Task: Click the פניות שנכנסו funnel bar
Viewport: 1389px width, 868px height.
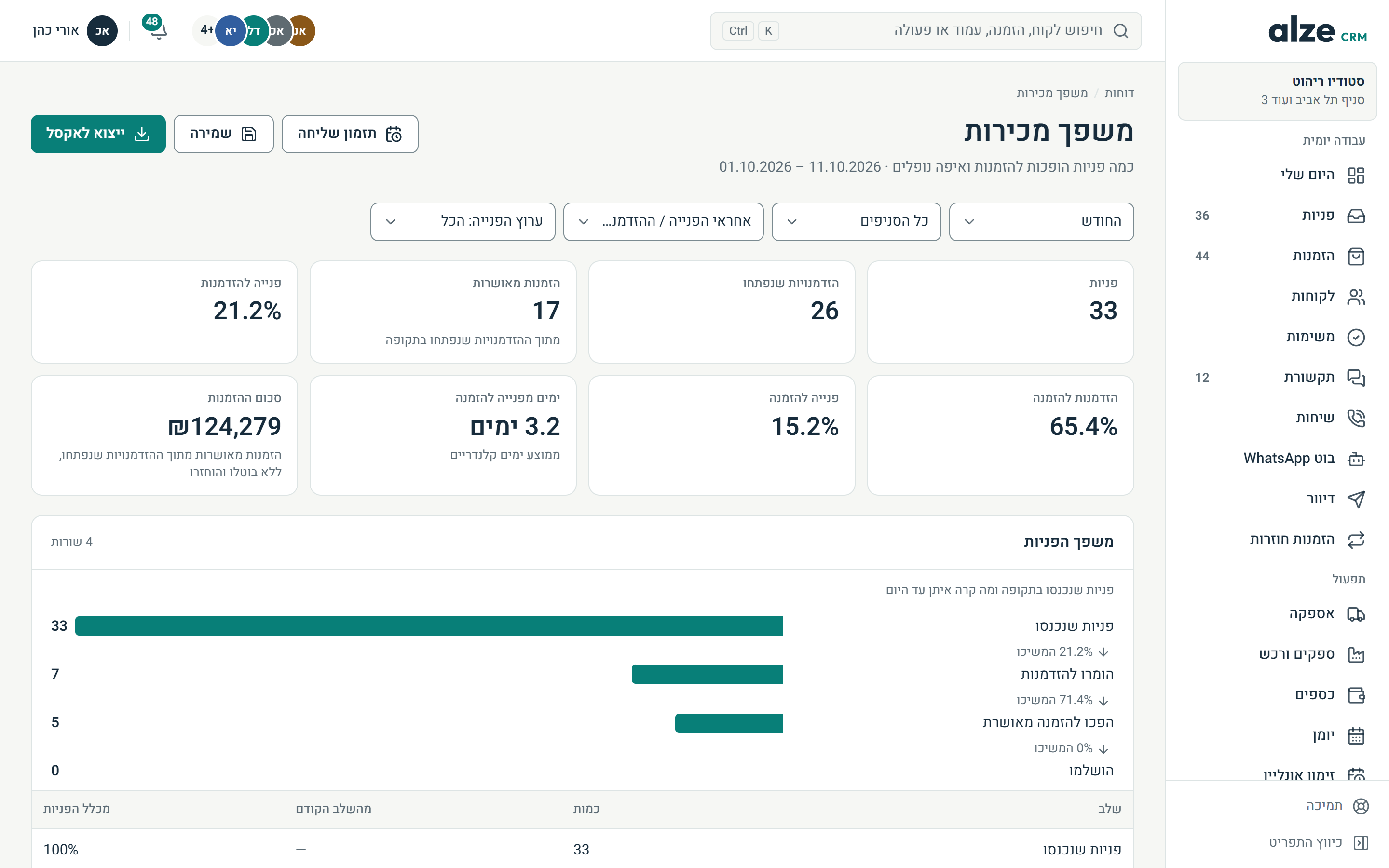Action: pos(429,626)
